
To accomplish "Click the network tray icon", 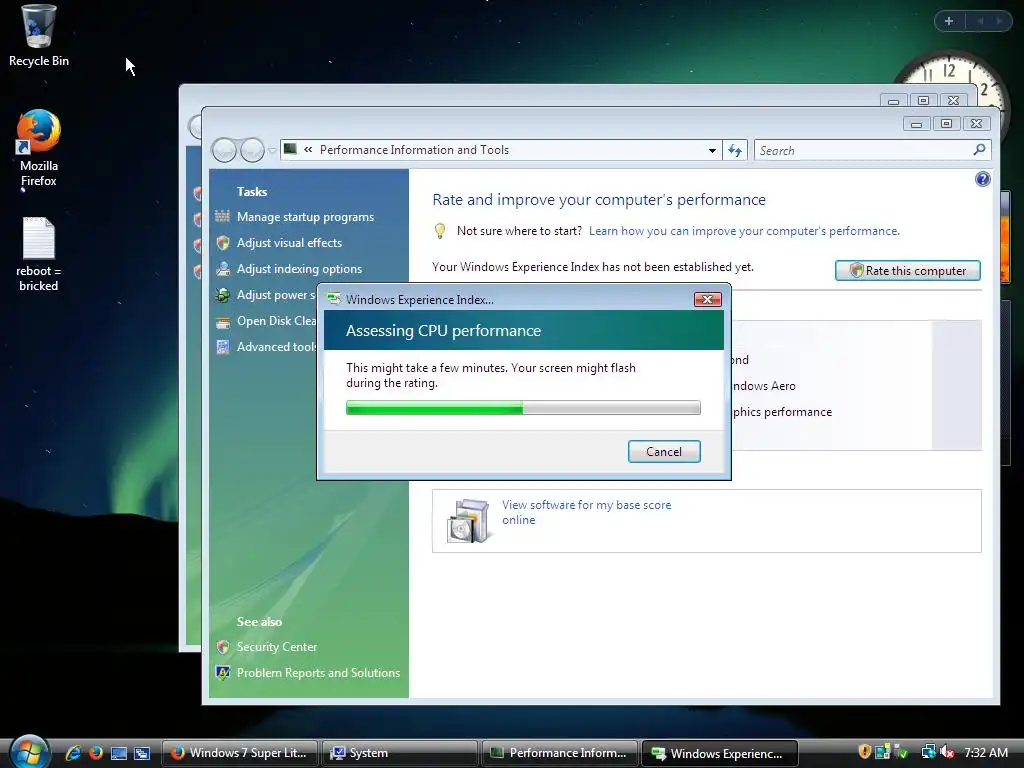I will pos(928,752).
